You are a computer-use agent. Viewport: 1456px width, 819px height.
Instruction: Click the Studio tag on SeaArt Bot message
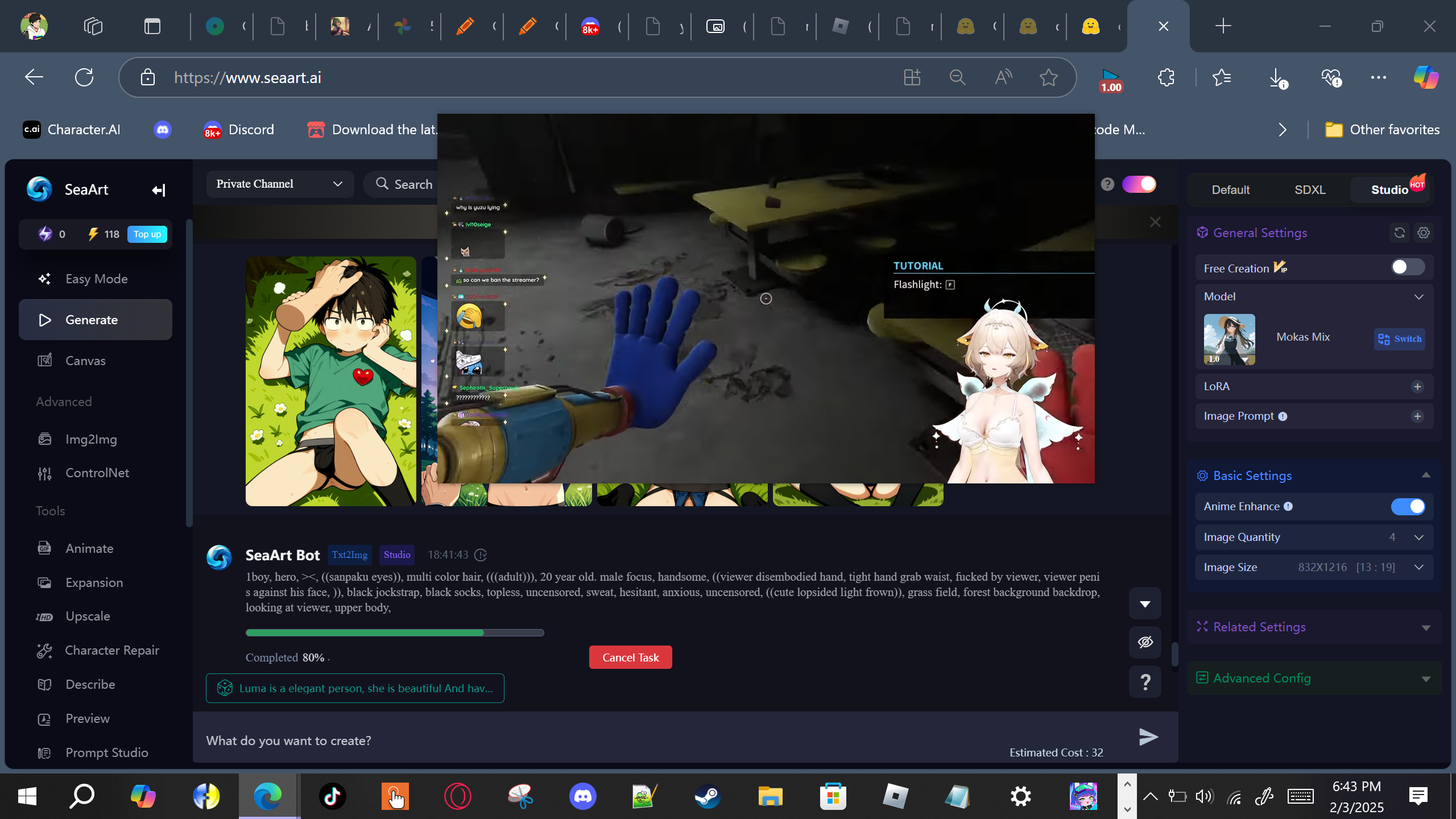397,555
